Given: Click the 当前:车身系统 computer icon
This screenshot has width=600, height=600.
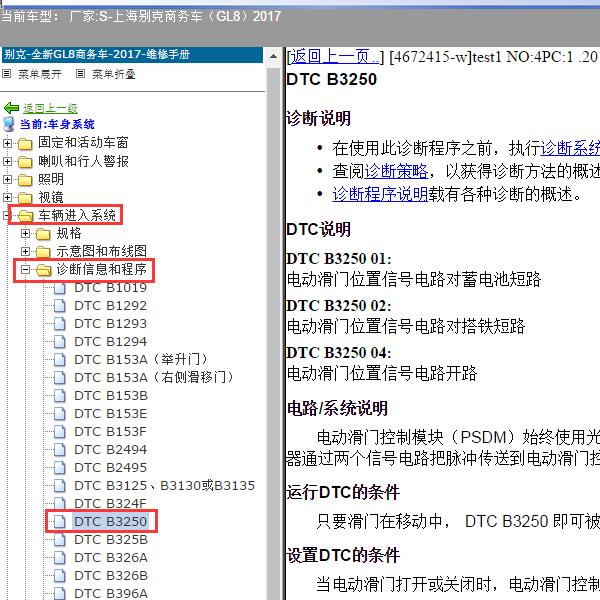Looking at the screenshot, I should coord(9,124).
